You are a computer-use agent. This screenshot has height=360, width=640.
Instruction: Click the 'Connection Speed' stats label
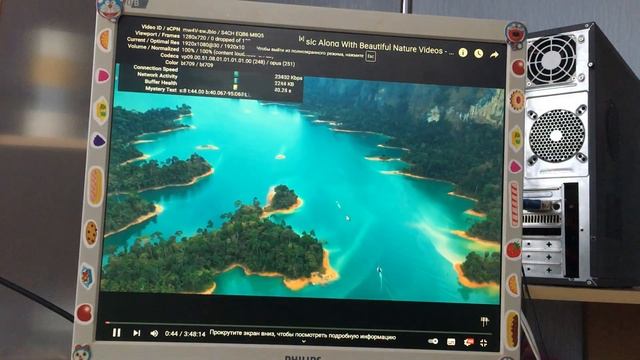coord(156,69)
